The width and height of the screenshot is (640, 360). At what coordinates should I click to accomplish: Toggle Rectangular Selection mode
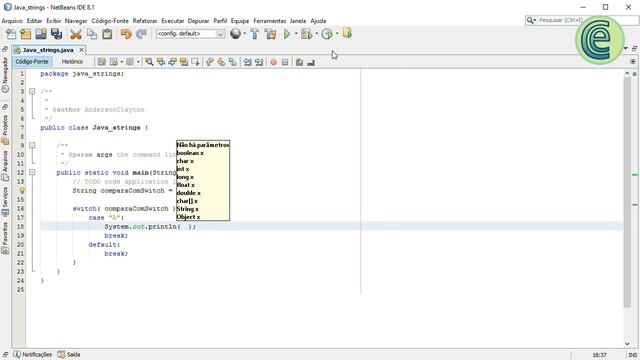[196, 62]
